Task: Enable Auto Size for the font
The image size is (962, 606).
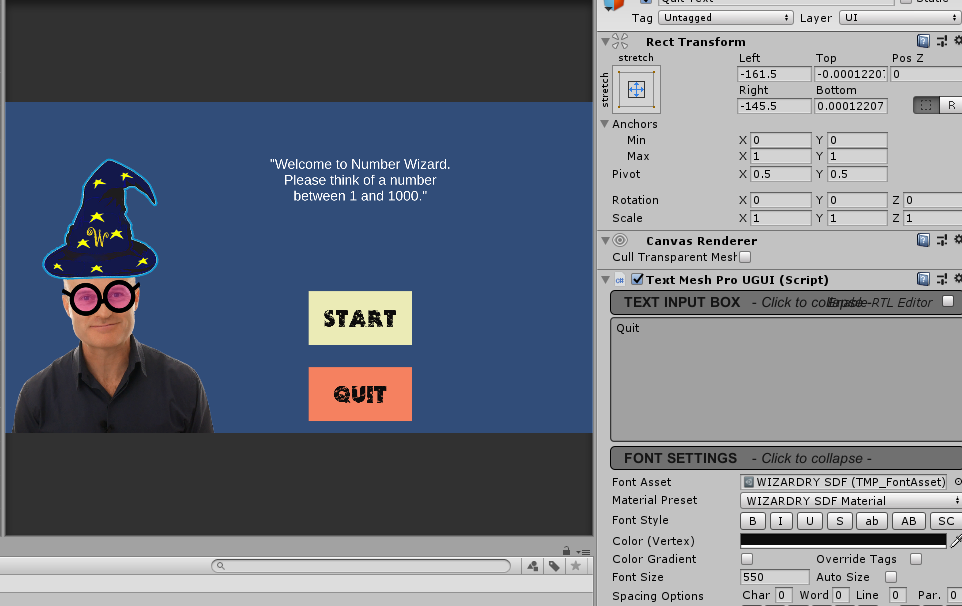Action: pyautogui.click(x=889, y=577)
